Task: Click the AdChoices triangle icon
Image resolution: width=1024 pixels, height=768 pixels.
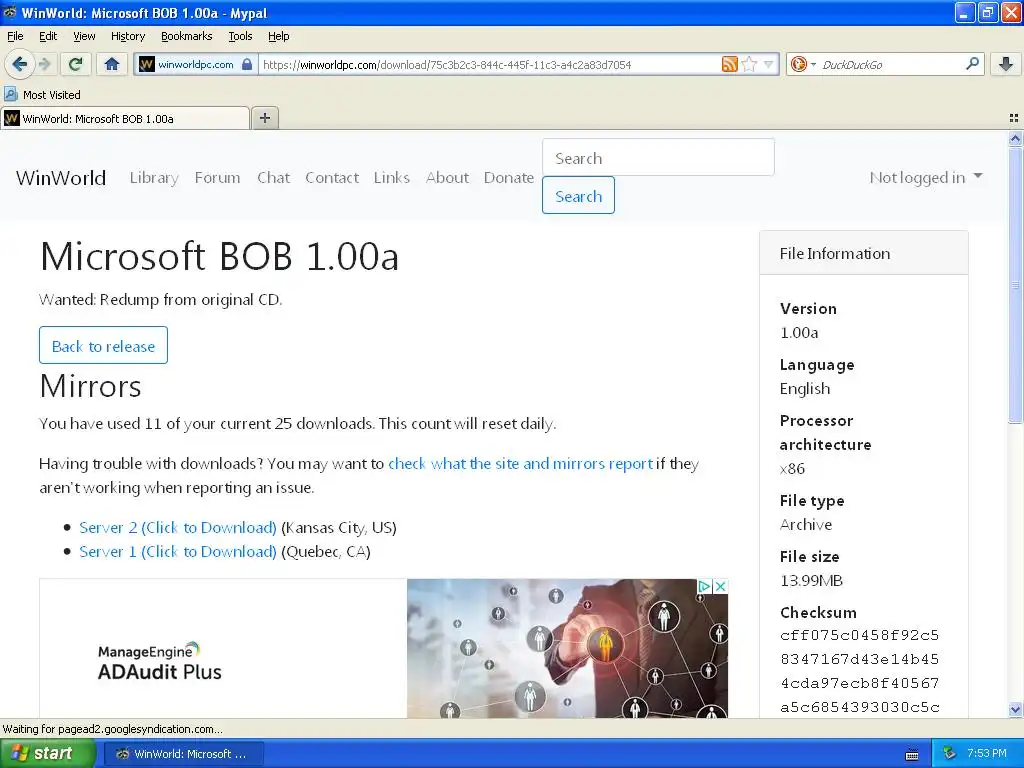Action: pyautogui.click(x=705, y=586)
